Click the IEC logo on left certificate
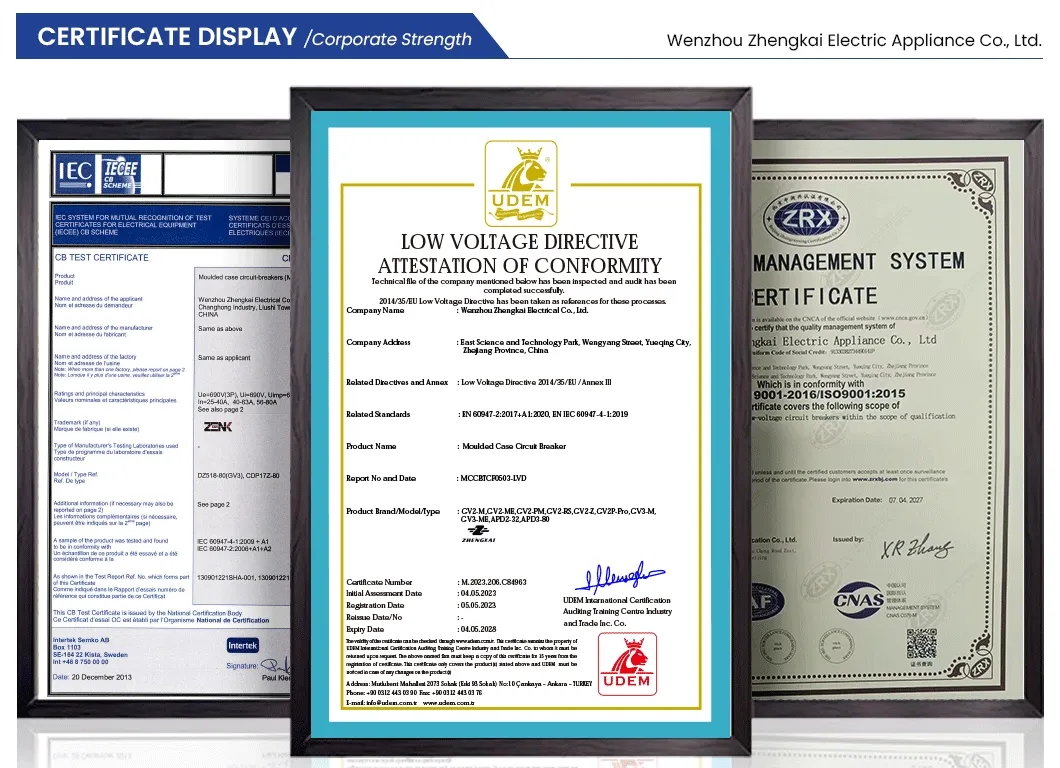This screenshot has width=1060, height=768. coord(74,173)
